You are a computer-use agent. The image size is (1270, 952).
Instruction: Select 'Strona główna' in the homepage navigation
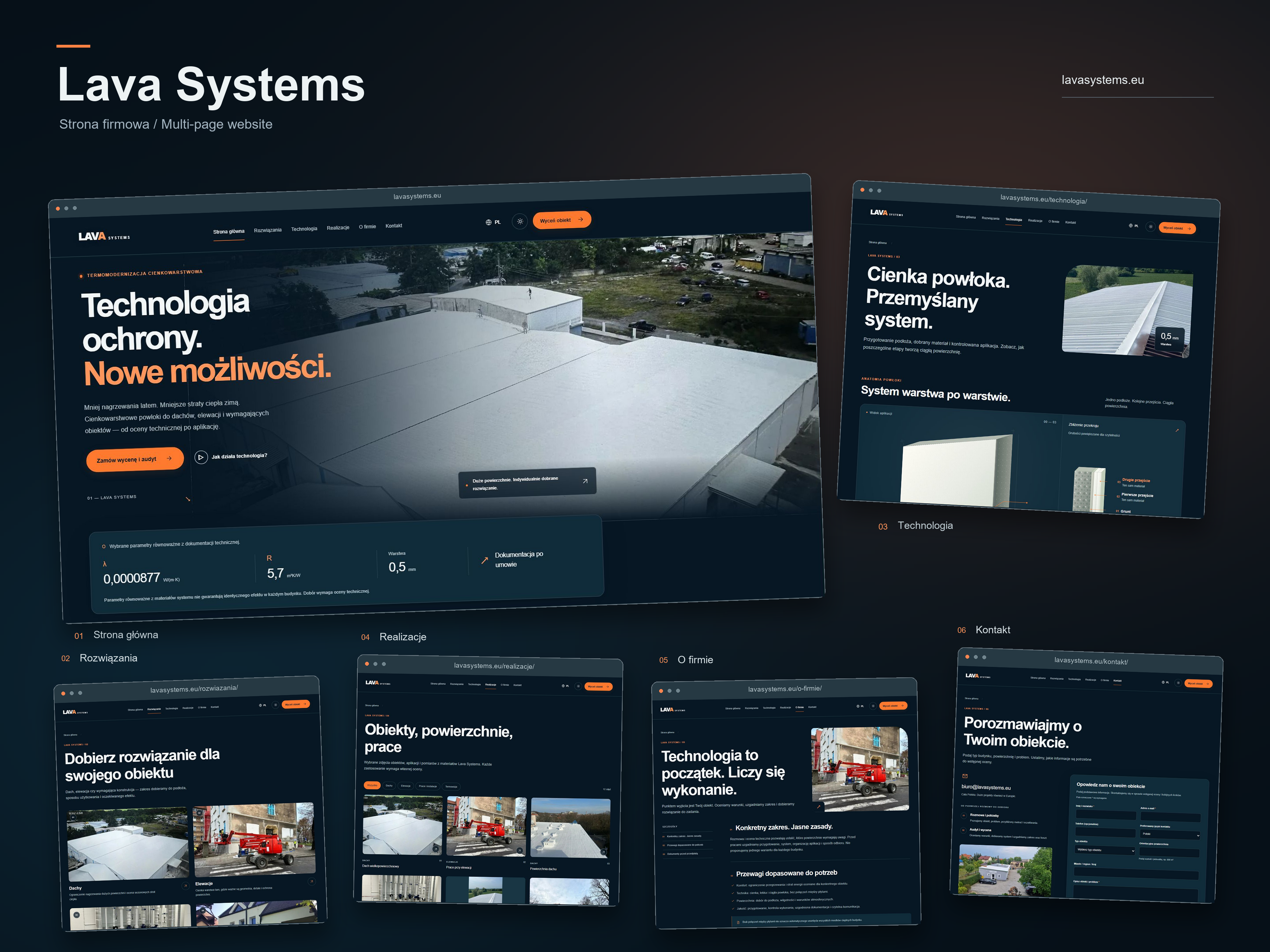[x=229, y=232]
